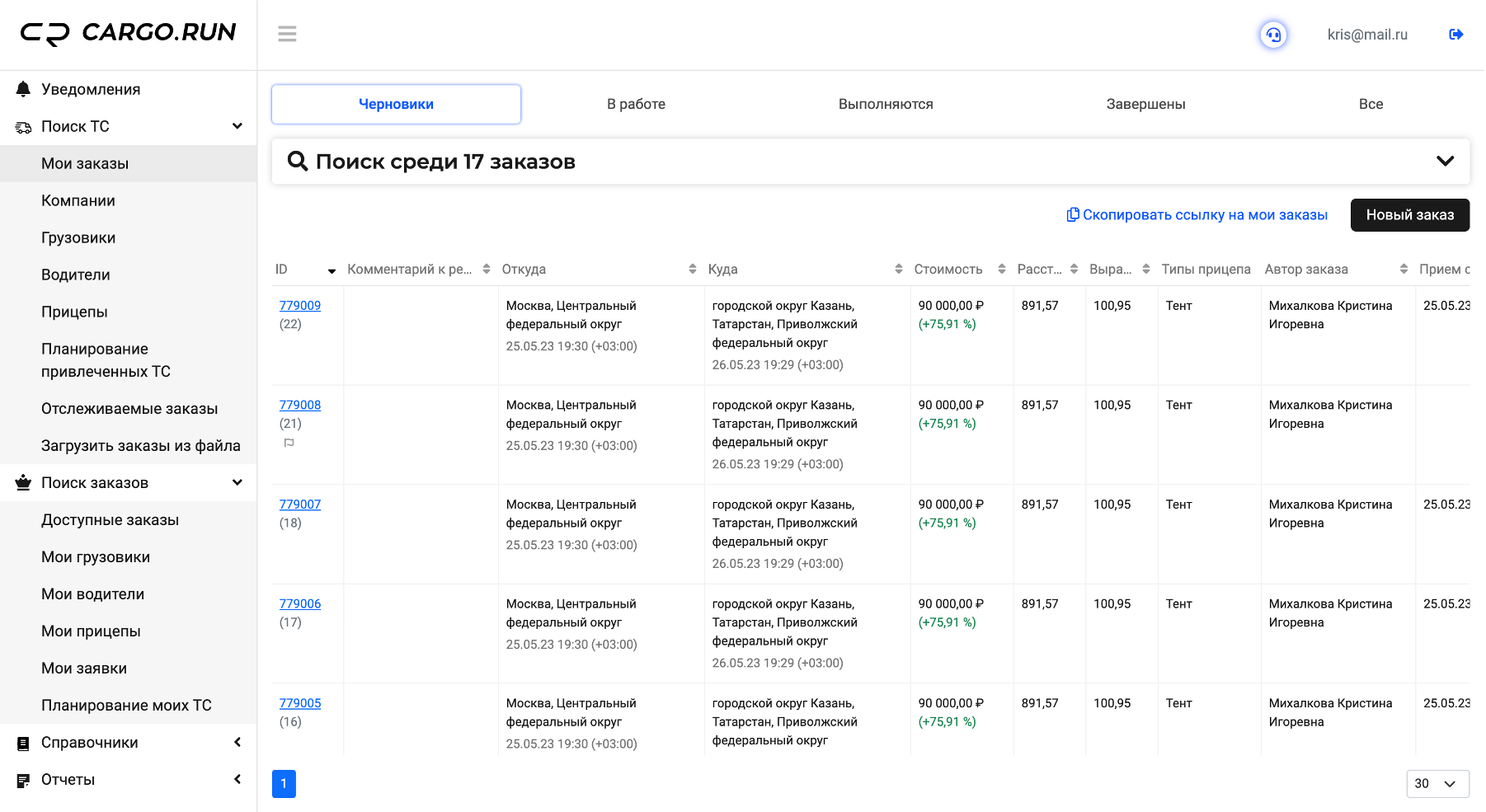Switch to the Завершены tab
The width and height of the screenshot is (1486, 812).
(x=1145, y=104)
